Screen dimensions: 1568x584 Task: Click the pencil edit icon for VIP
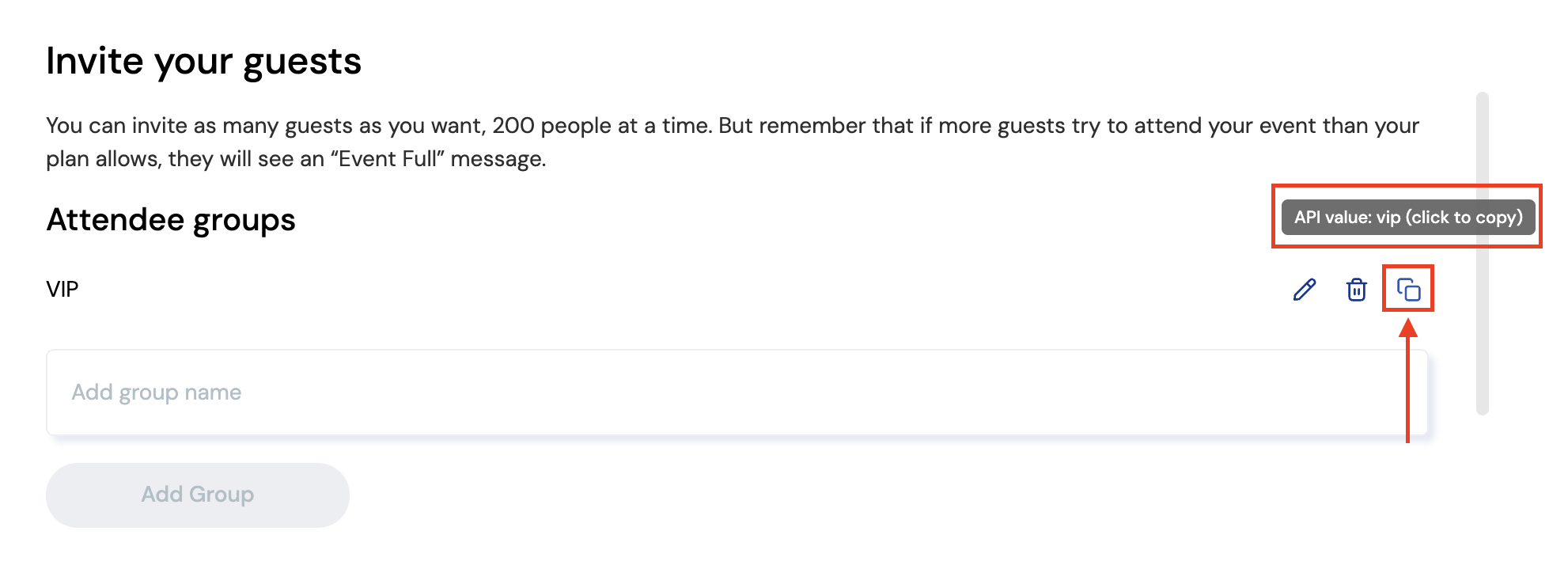click(1305, 290)
